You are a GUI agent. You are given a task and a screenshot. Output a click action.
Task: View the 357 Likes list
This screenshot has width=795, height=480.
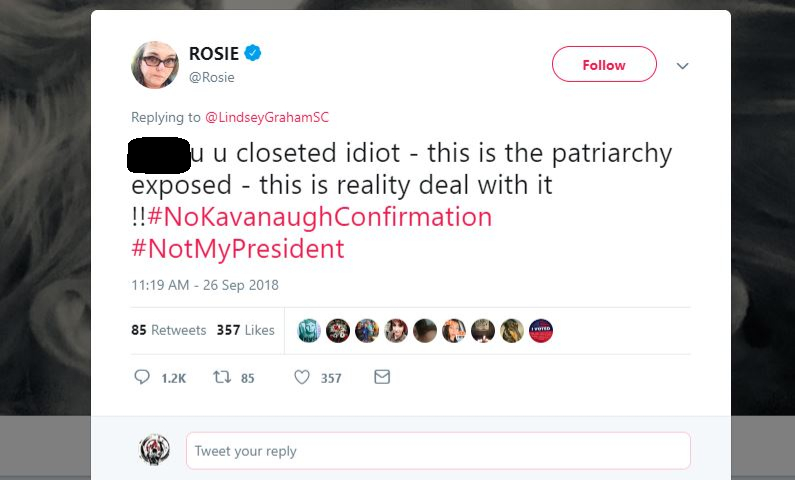(x=245, y=330)
